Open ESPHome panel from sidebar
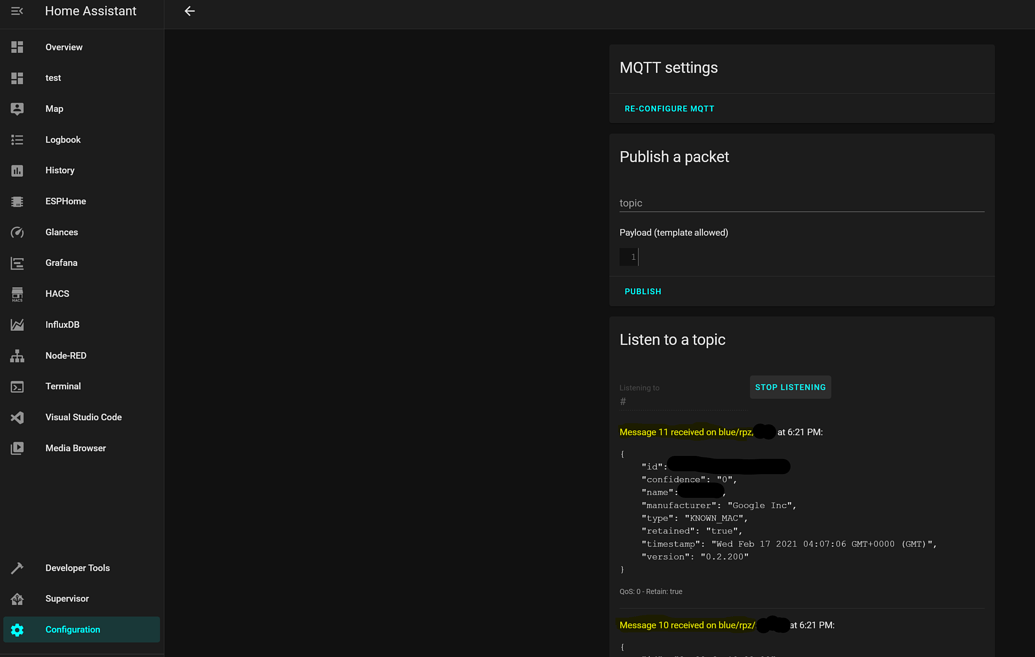Image resolution: width=1035 pixels, height=657 pixels. coord(82,201)
